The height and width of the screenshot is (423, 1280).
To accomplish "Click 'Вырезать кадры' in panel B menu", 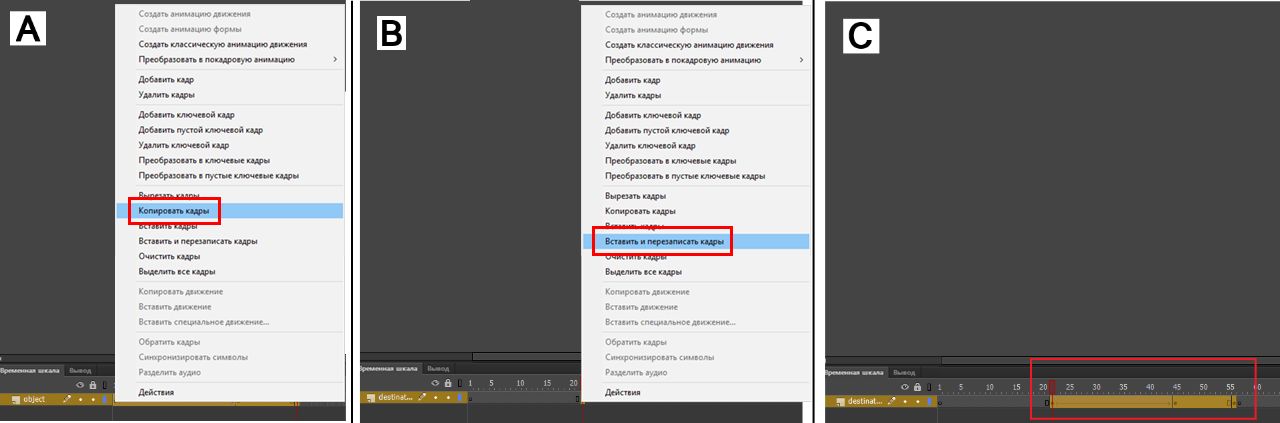I will point(636,196).
